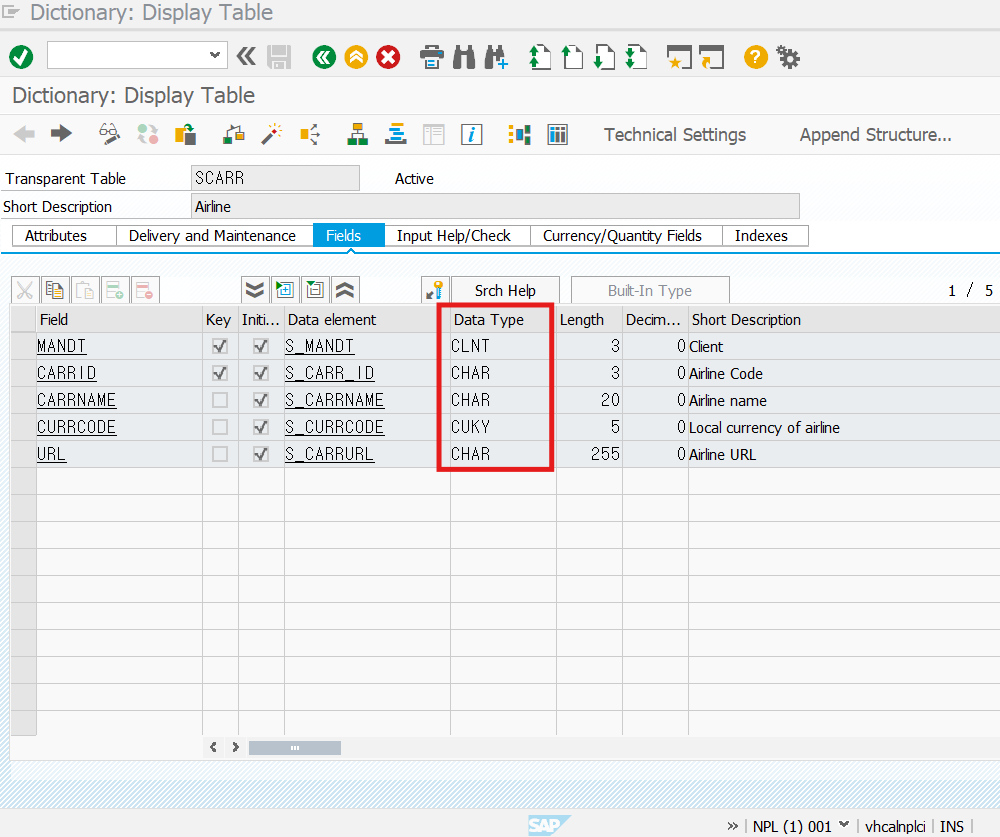The width and height of the screenshot is (1000, 837).
Task: Click the gear icon to customize local layout
Action: pos(788,57)
